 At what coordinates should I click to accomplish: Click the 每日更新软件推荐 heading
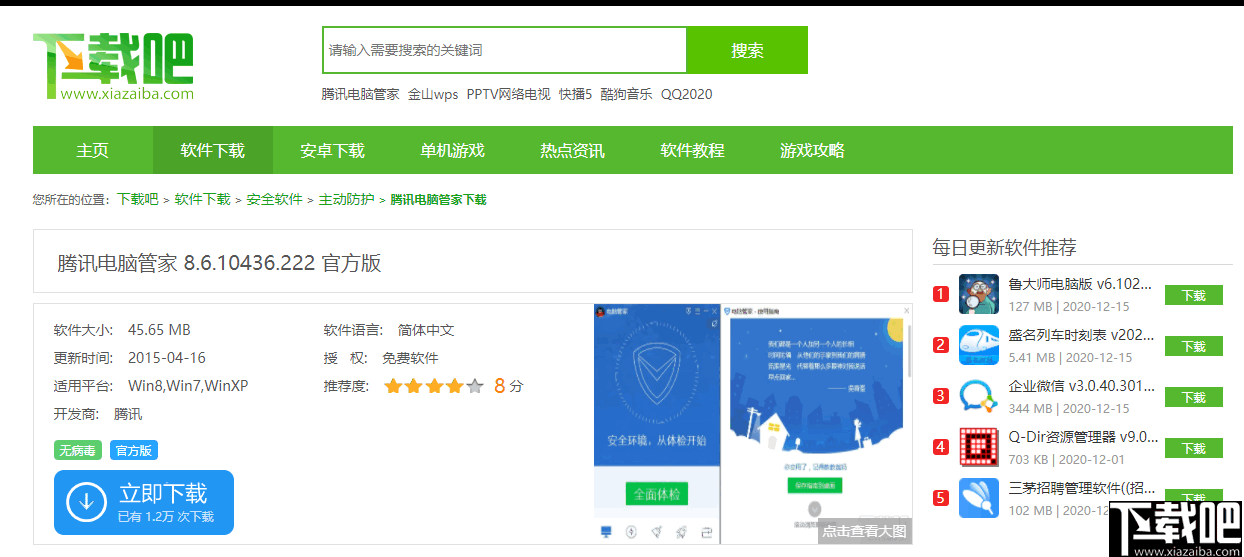point(1004,247)
